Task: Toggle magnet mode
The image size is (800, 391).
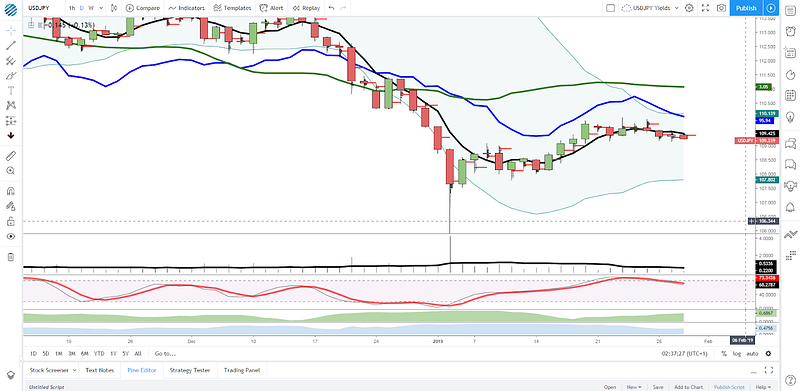Action: [x=11, y=191]
